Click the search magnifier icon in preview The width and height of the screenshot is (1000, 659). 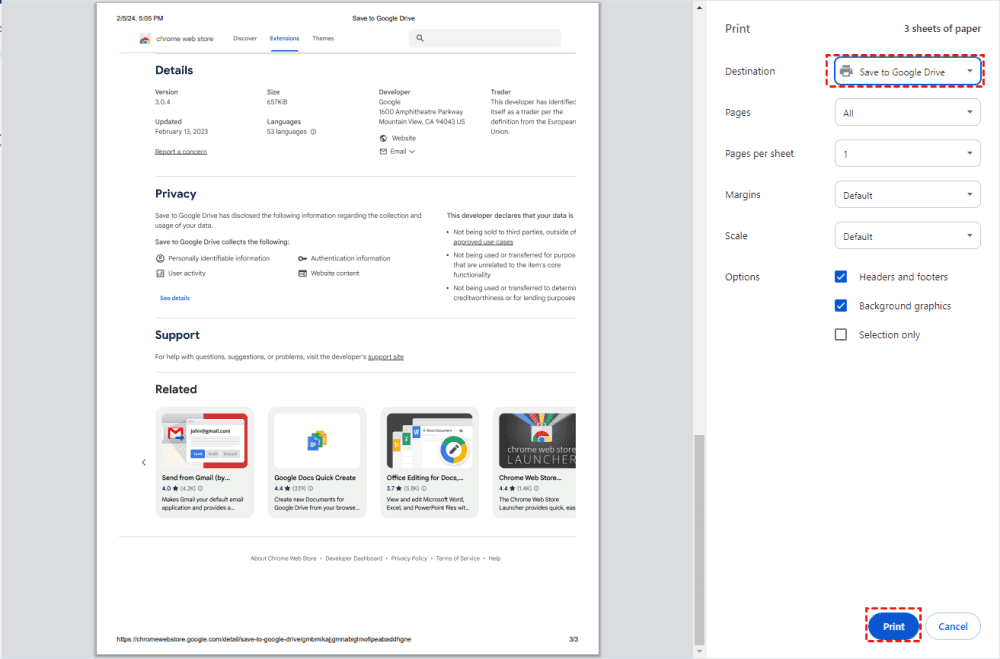420,38
